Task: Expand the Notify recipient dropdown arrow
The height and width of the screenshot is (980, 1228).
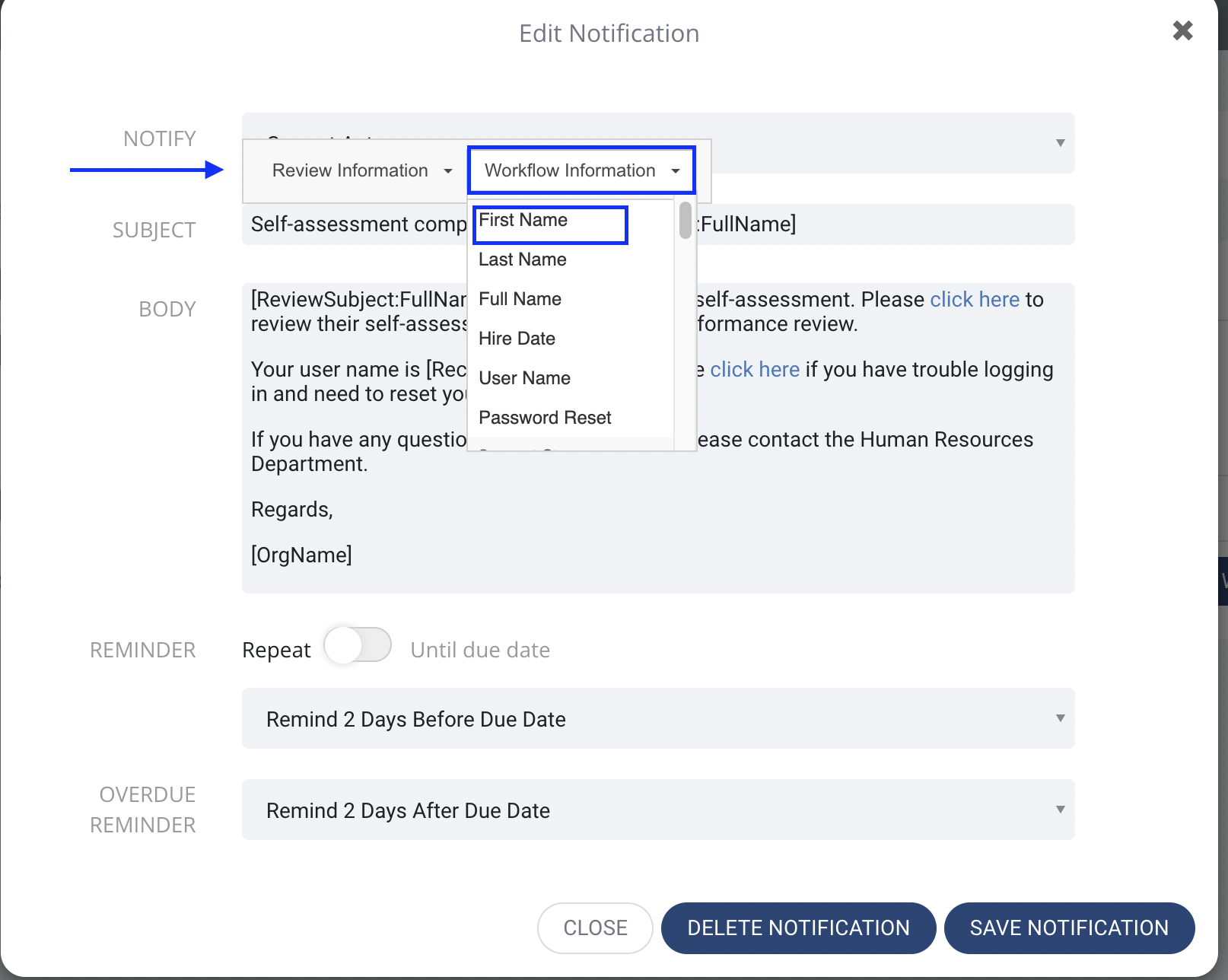Action: pos(1060,143)
